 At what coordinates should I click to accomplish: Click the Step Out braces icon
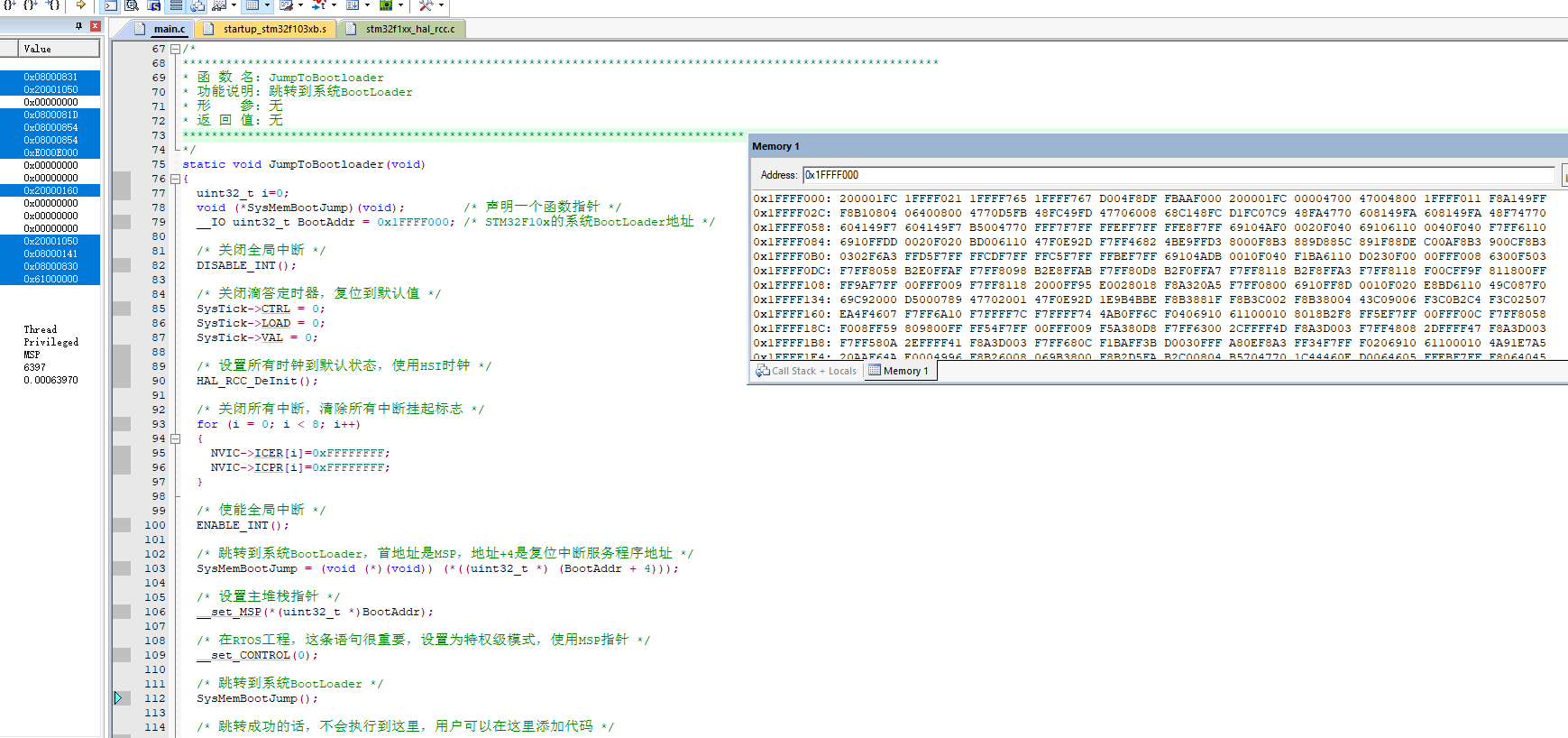click(30, 5)
